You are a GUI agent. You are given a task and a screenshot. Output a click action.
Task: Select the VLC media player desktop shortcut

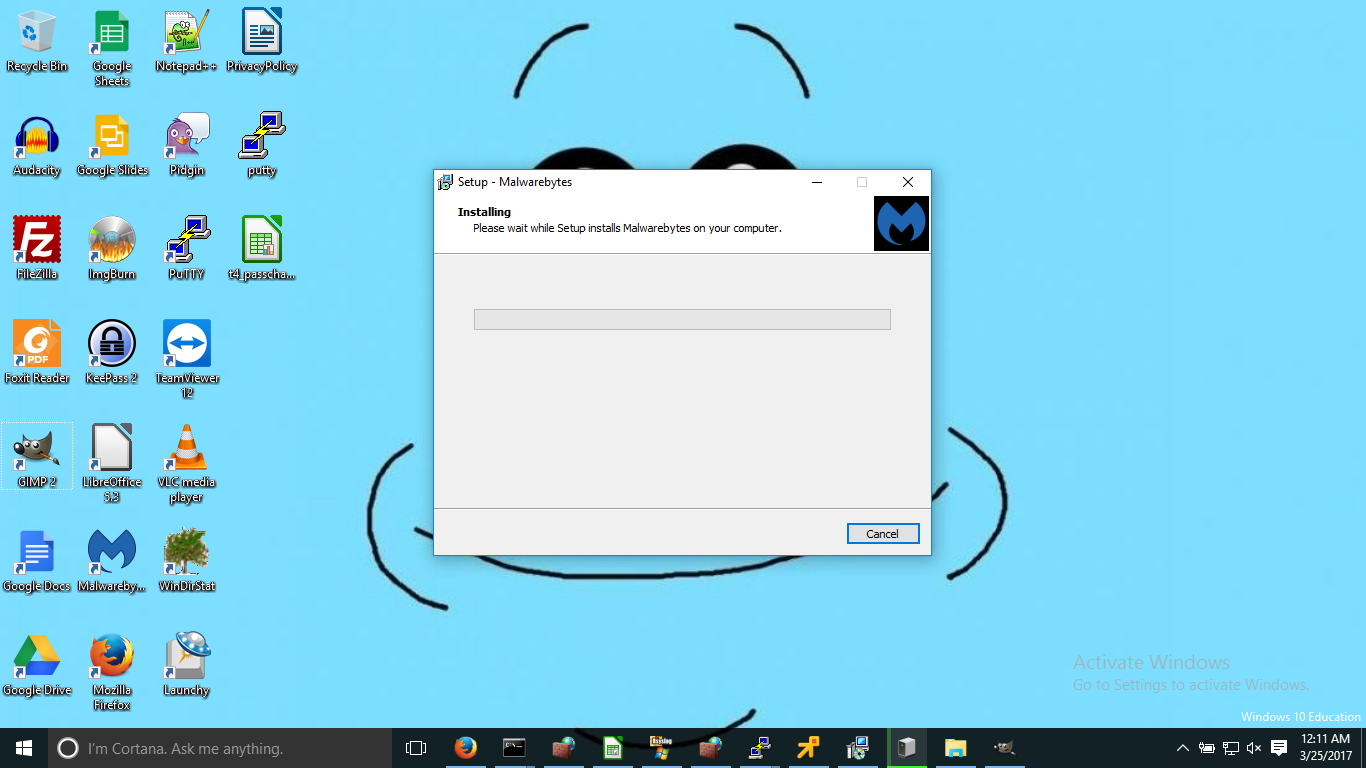tap(186, 463)
